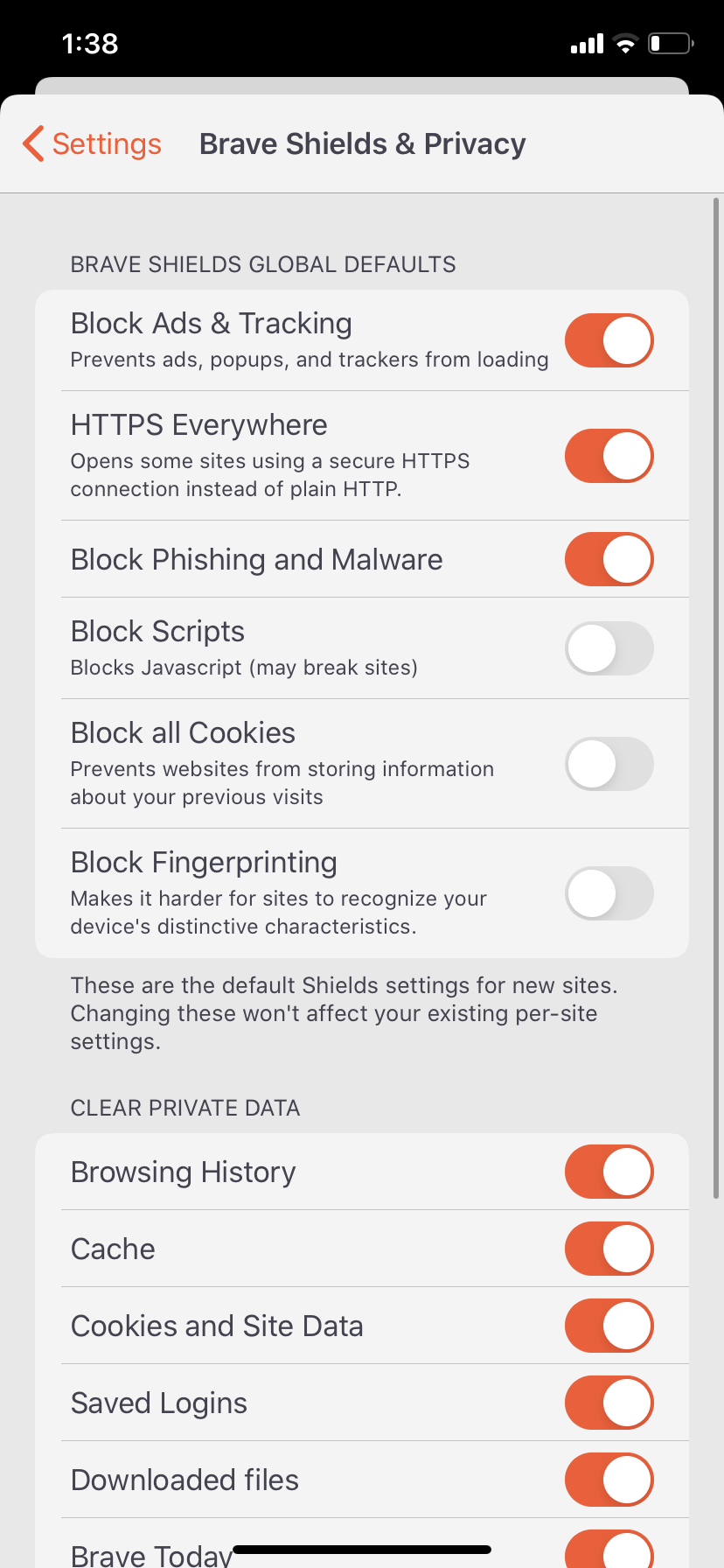Tap the Brave Shields & Privacy title
Viewport: 724px width, 1568px height.
pos(363,143)
